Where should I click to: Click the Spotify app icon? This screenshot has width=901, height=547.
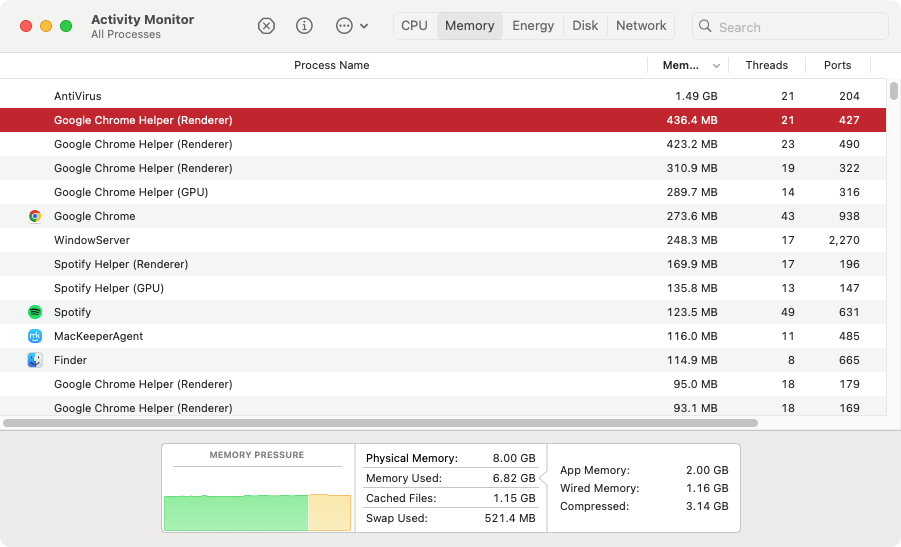tap(35, 312)
